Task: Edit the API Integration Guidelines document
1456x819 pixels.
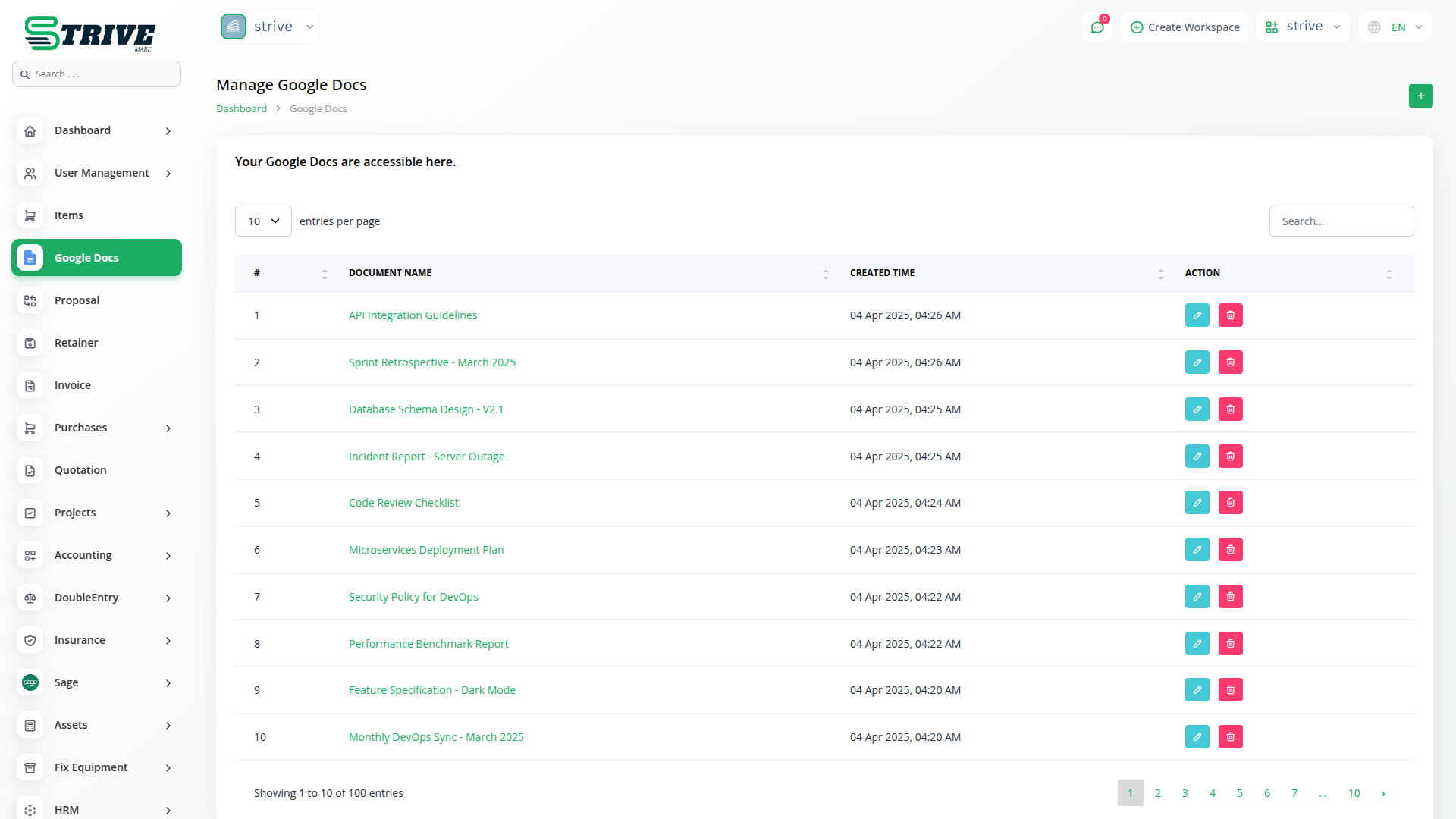Action: tap(1197, 315)
